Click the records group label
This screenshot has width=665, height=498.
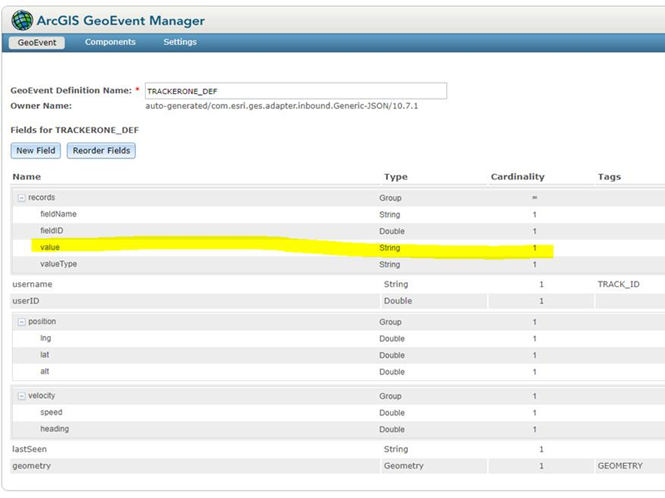pyautogui.click(x=42, y=198)
